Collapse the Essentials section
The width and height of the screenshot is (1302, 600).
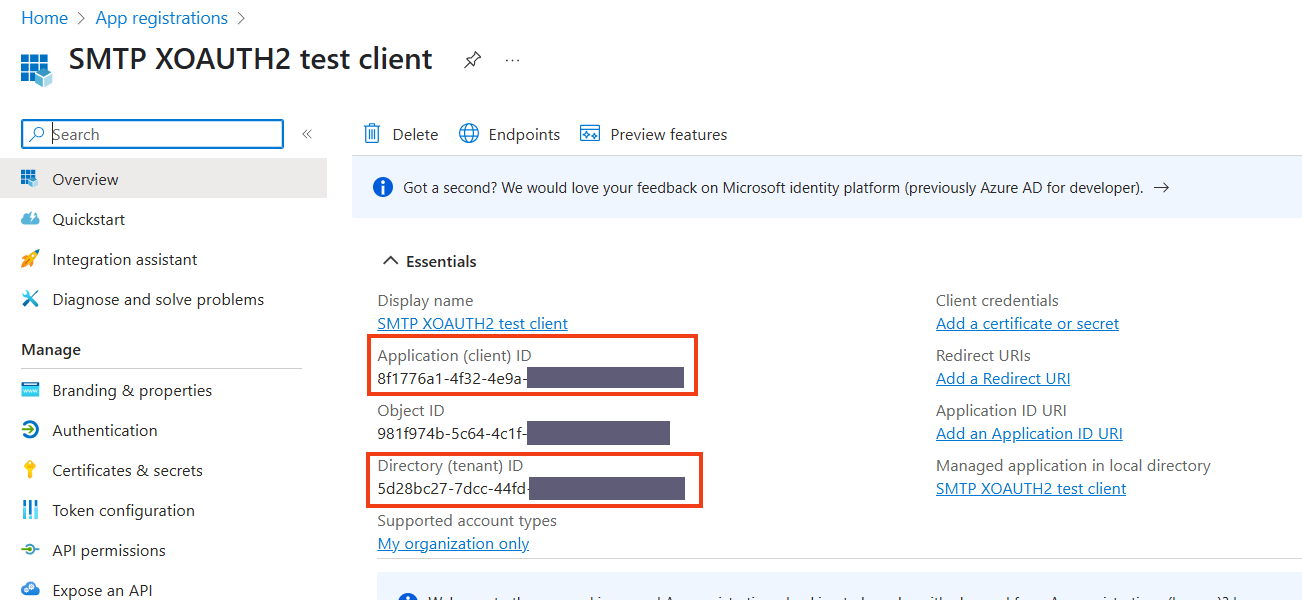pos(390,261)
